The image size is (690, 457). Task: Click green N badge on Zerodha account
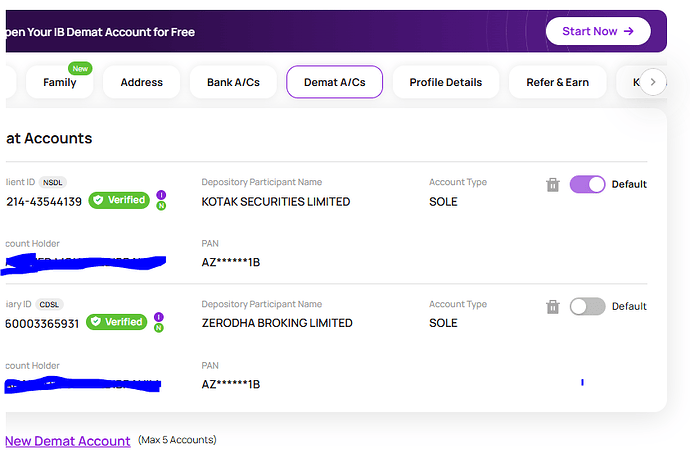pyautogui.click(x=159, y=328)
